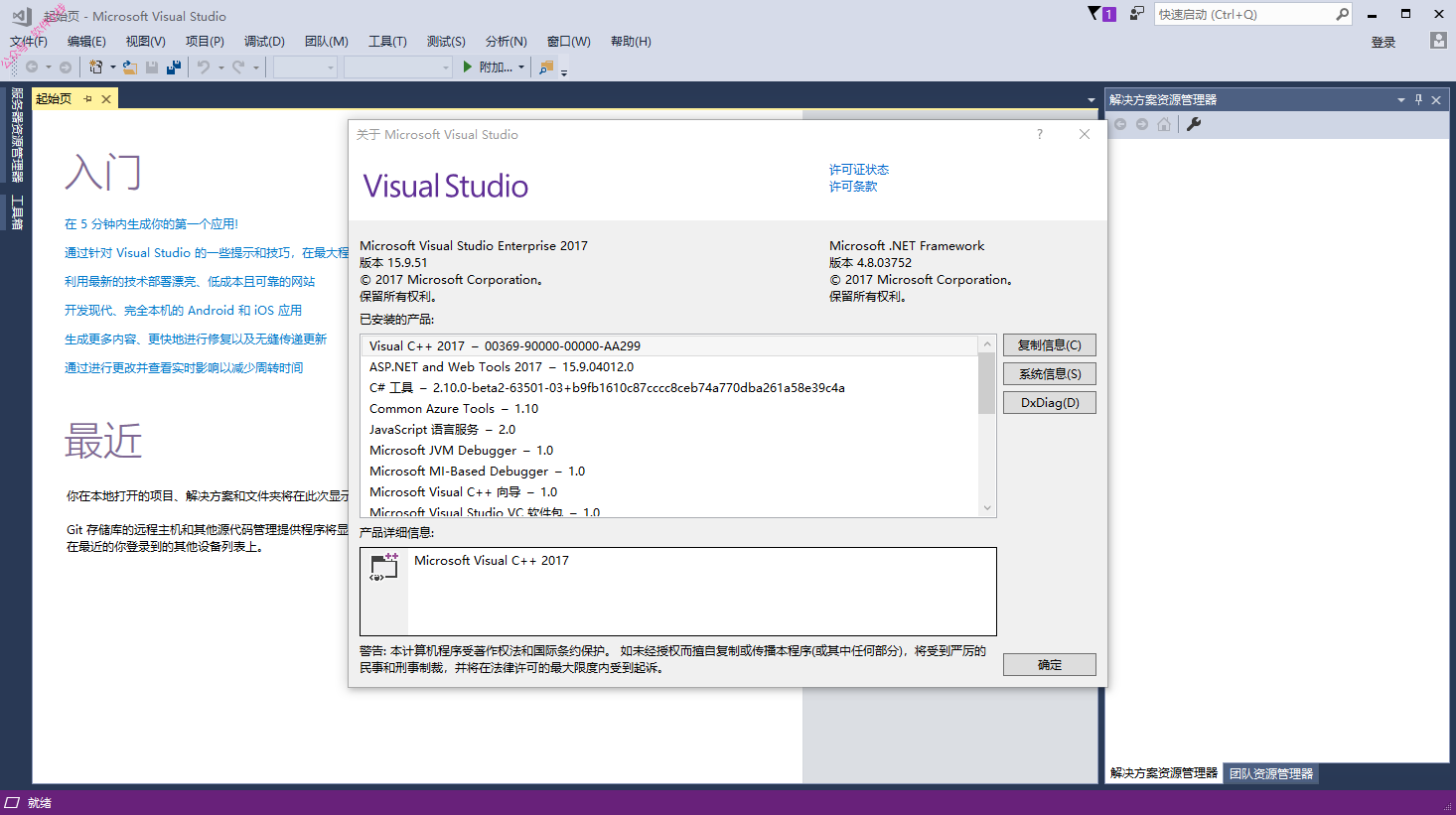Click the Visual Studio logo in title bar
This screenshot has height=815, width=1456.
(21, 16)
